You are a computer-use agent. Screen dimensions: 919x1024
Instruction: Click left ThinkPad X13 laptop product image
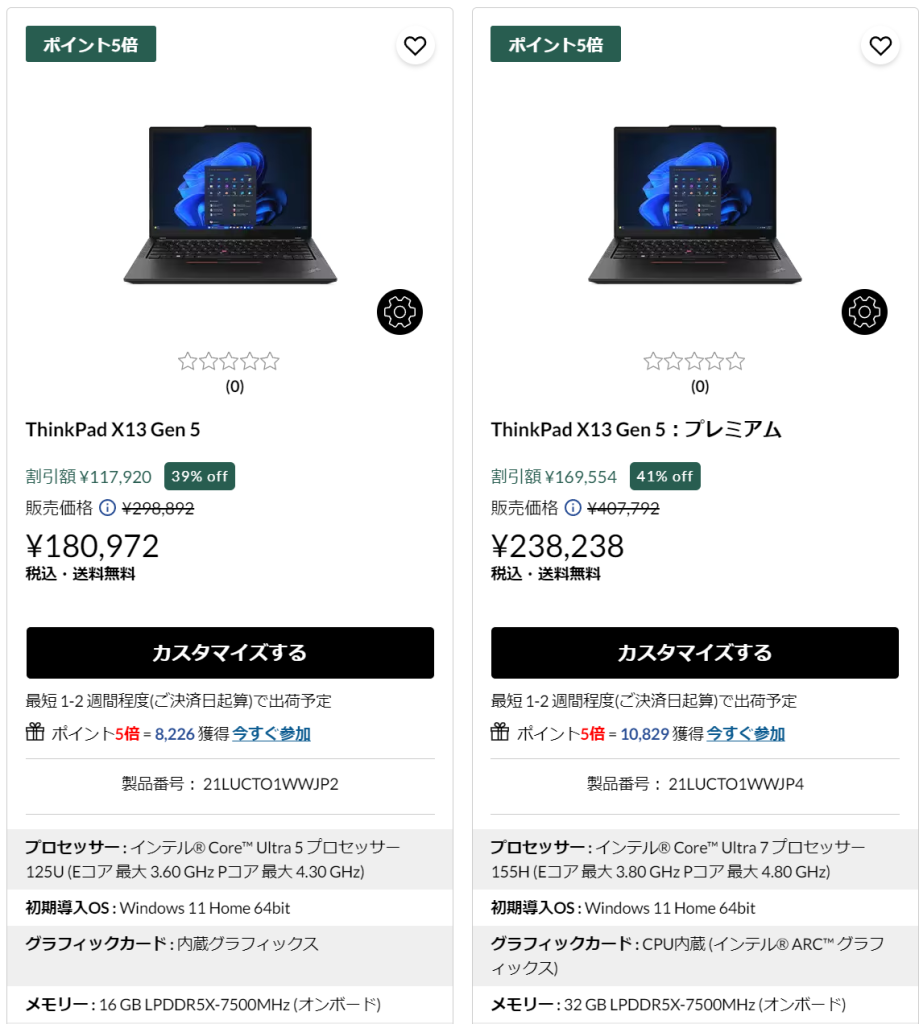[230, 204]
